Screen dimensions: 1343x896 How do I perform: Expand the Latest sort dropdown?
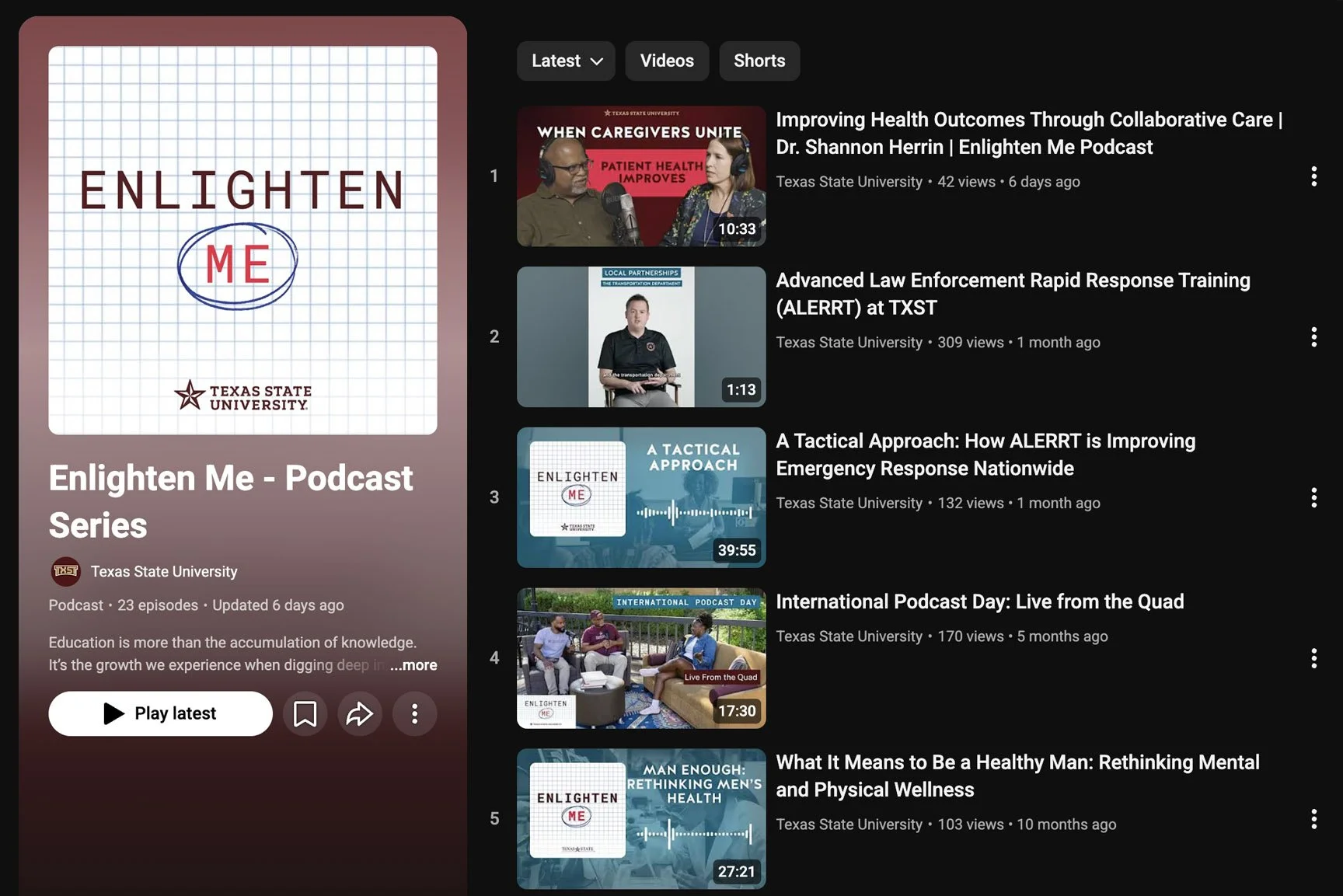[566, 61]
